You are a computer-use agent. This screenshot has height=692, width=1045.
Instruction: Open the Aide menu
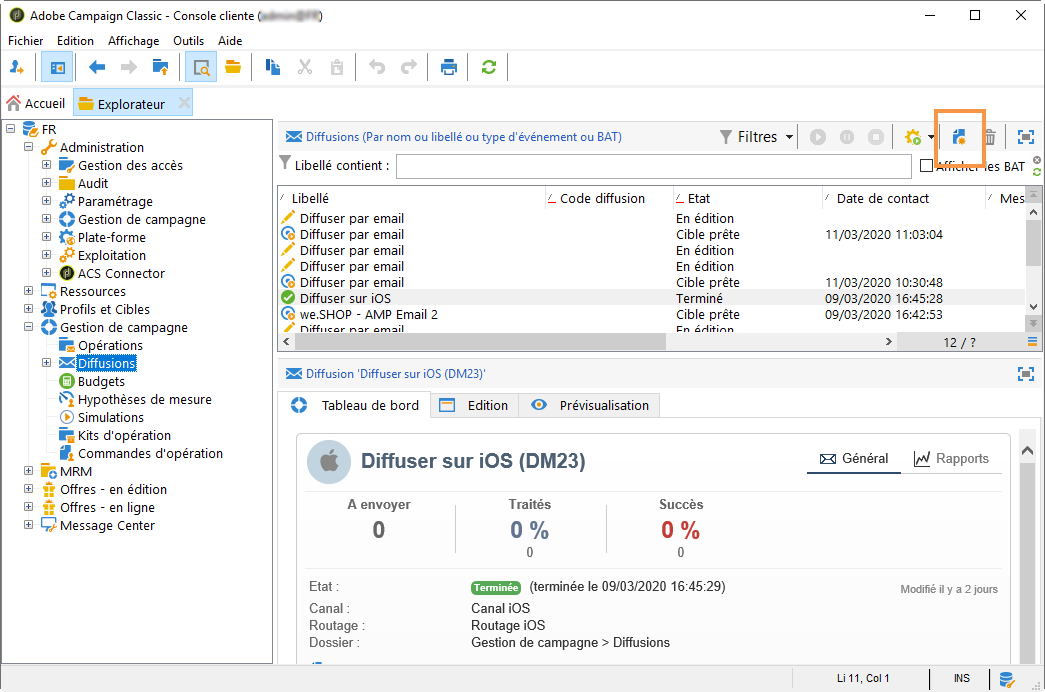coord(230,41)
